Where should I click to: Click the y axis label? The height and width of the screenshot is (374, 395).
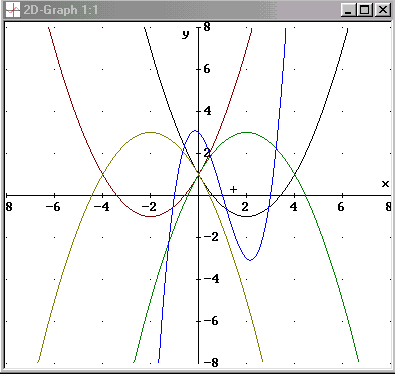pos(186,34)
